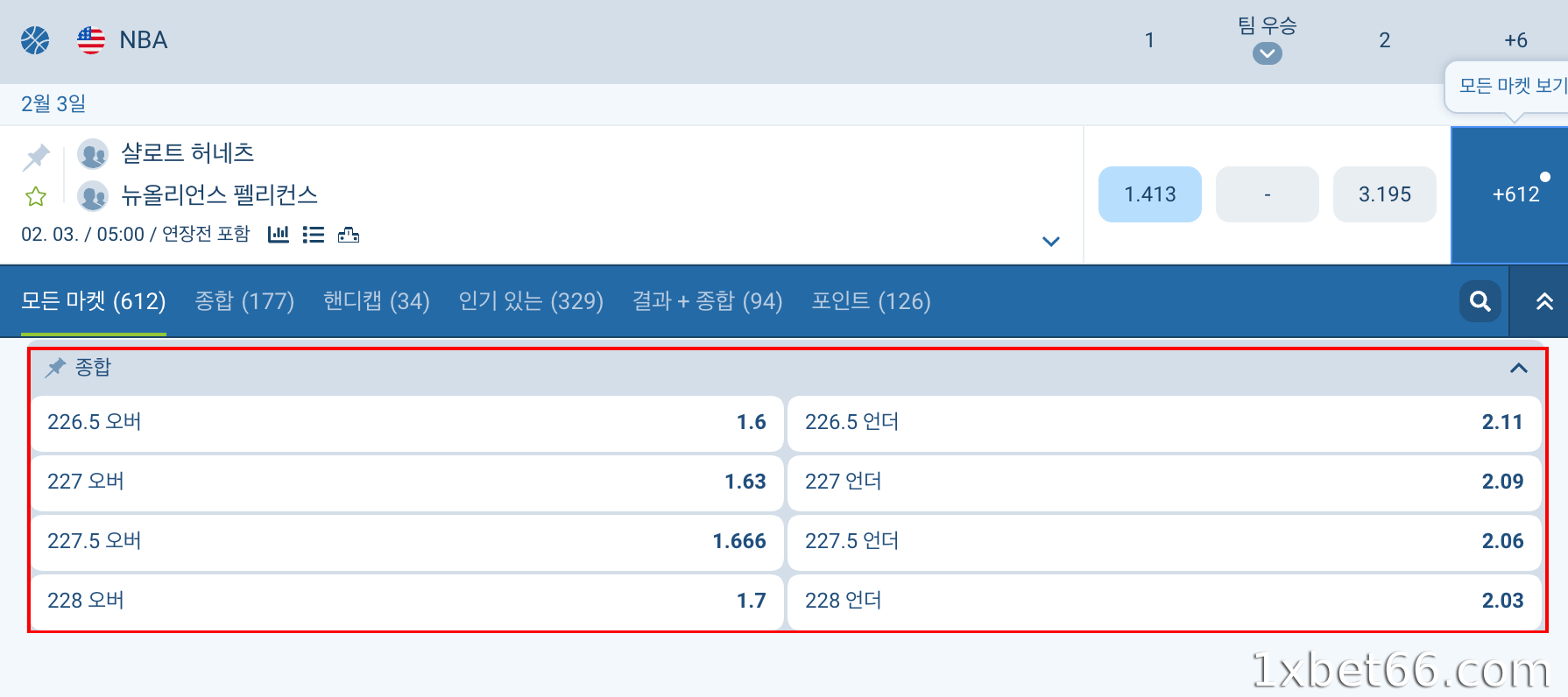
Task: Toggle the favorite star for the match
Action: [x=35, y=196]
